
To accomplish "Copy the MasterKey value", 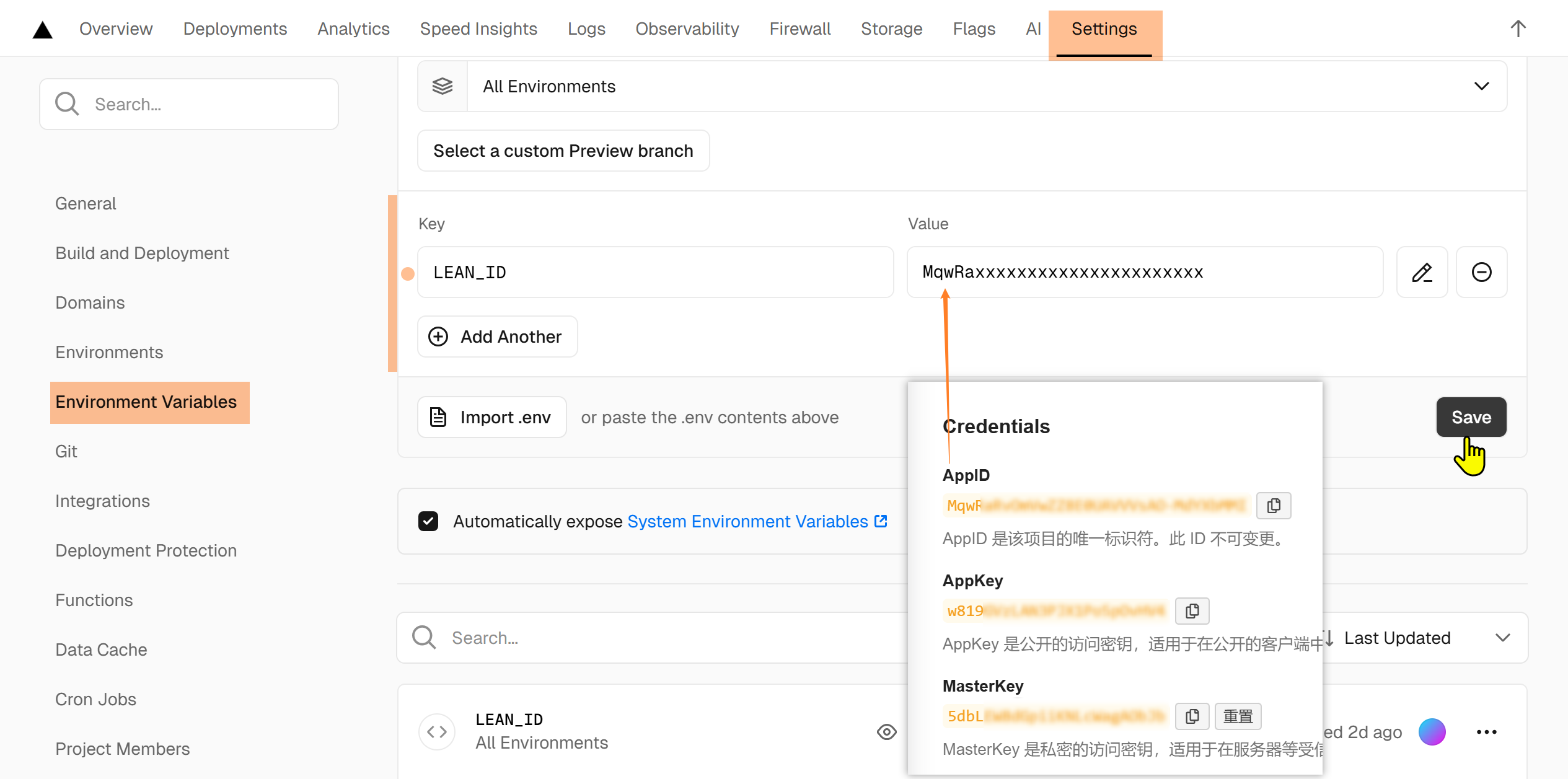I will click(1192, 716).
